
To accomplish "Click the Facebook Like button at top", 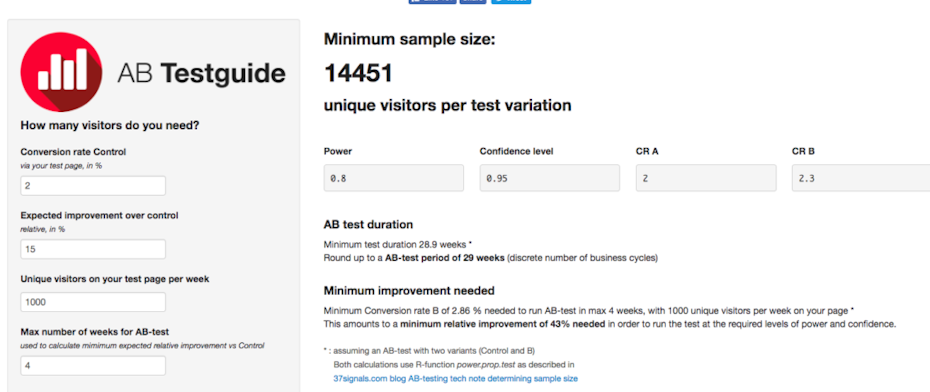I will point(432,1).
